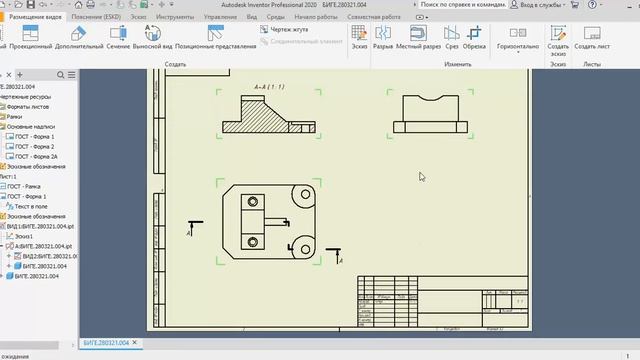
Task: Open the Управление ribbon tab
Action: pyautogui.click(x=220, y=17)
